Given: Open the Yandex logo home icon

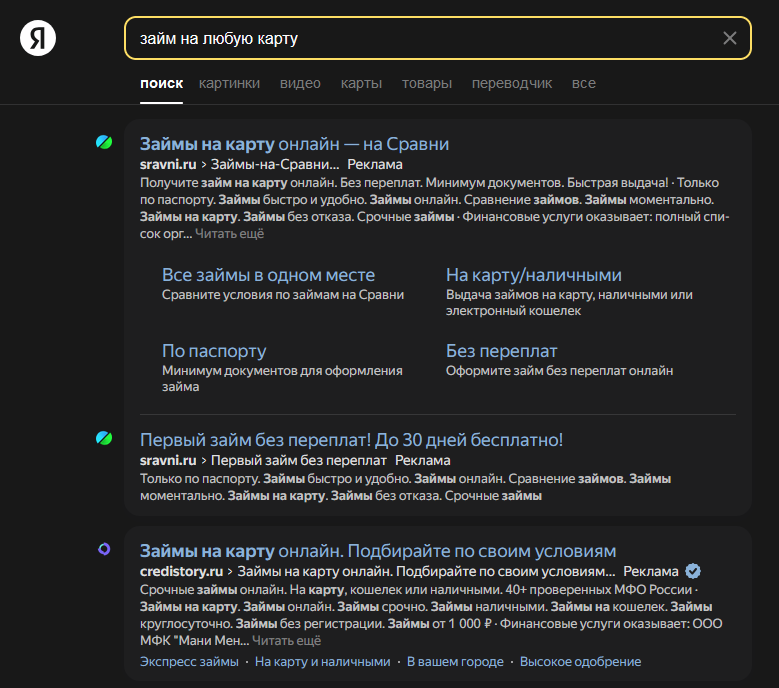Looking at the screenshot, I should click(38, 38).
